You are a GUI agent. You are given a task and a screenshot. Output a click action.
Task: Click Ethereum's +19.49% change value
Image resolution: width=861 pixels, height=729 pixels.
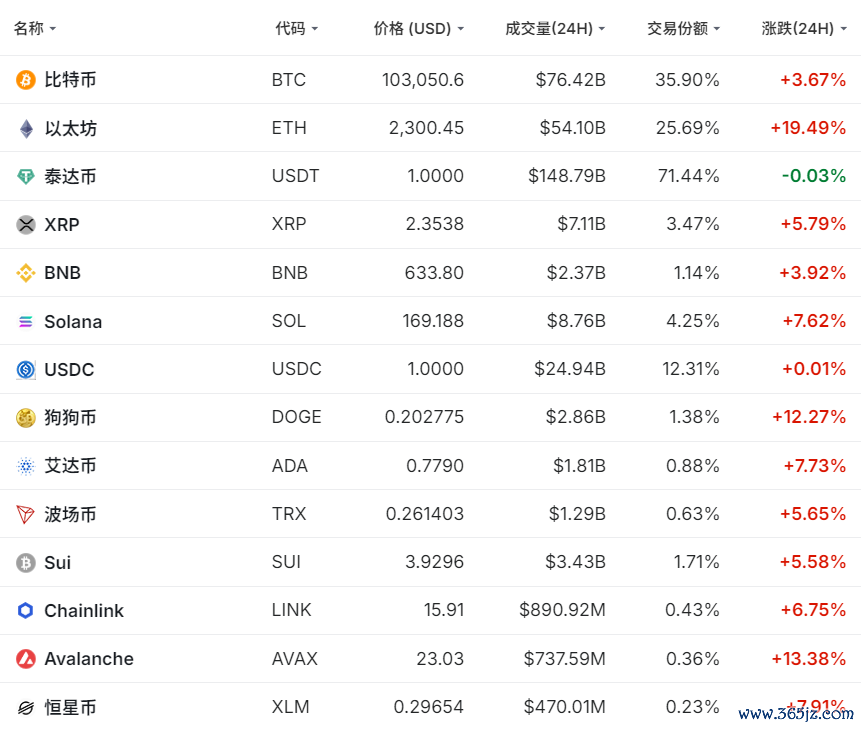808,128
